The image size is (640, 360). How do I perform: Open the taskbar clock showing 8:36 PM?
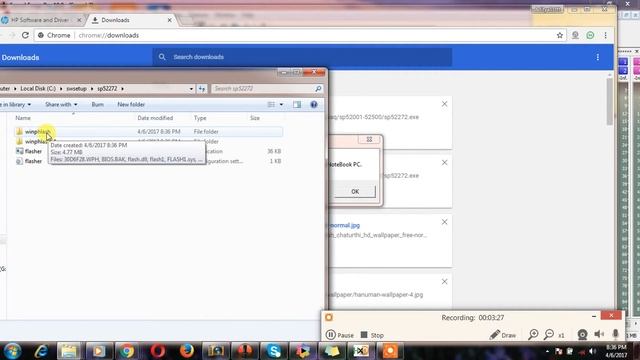617,351
